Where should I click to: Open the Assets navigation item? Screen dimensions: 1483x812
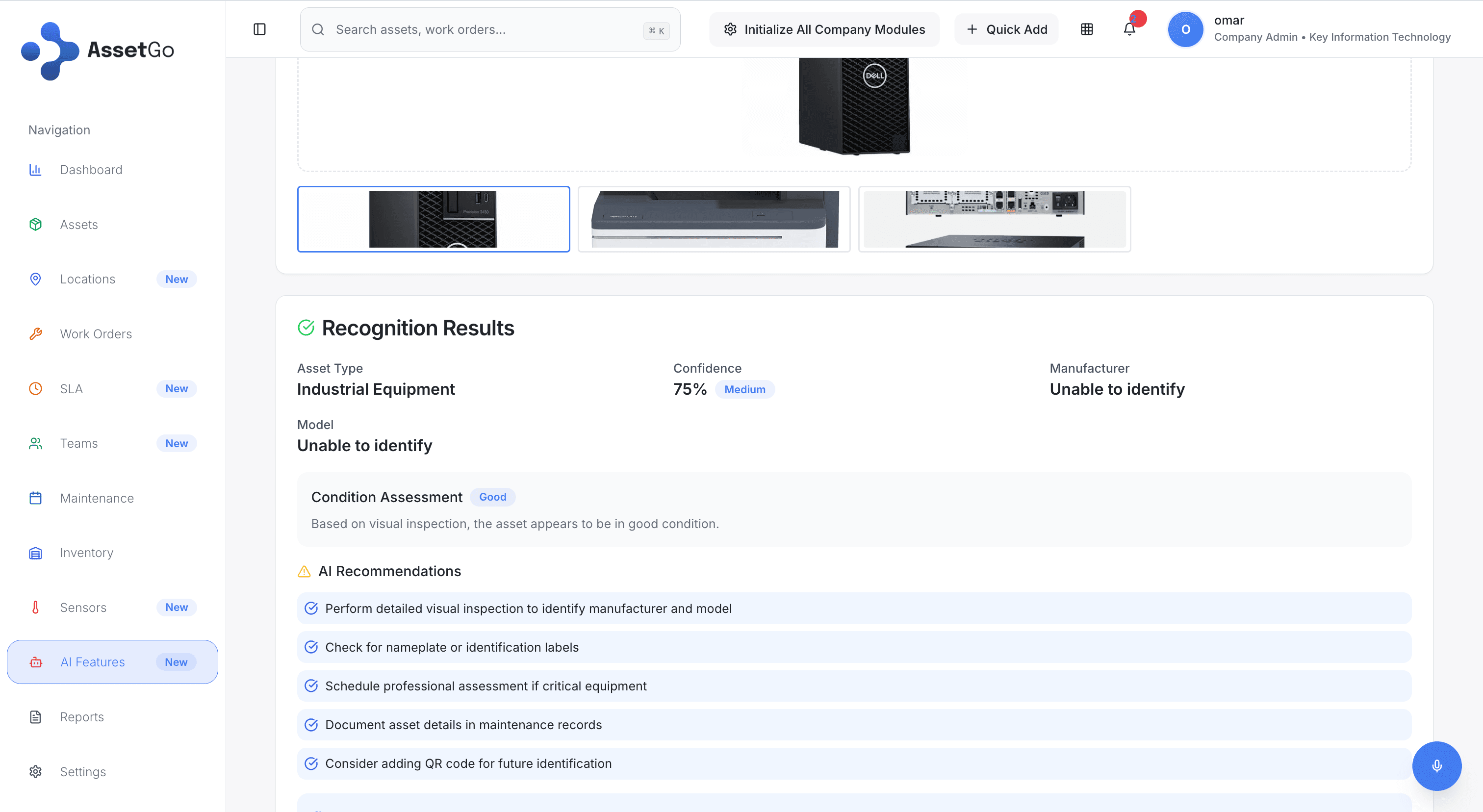click(x=79, y=225)
